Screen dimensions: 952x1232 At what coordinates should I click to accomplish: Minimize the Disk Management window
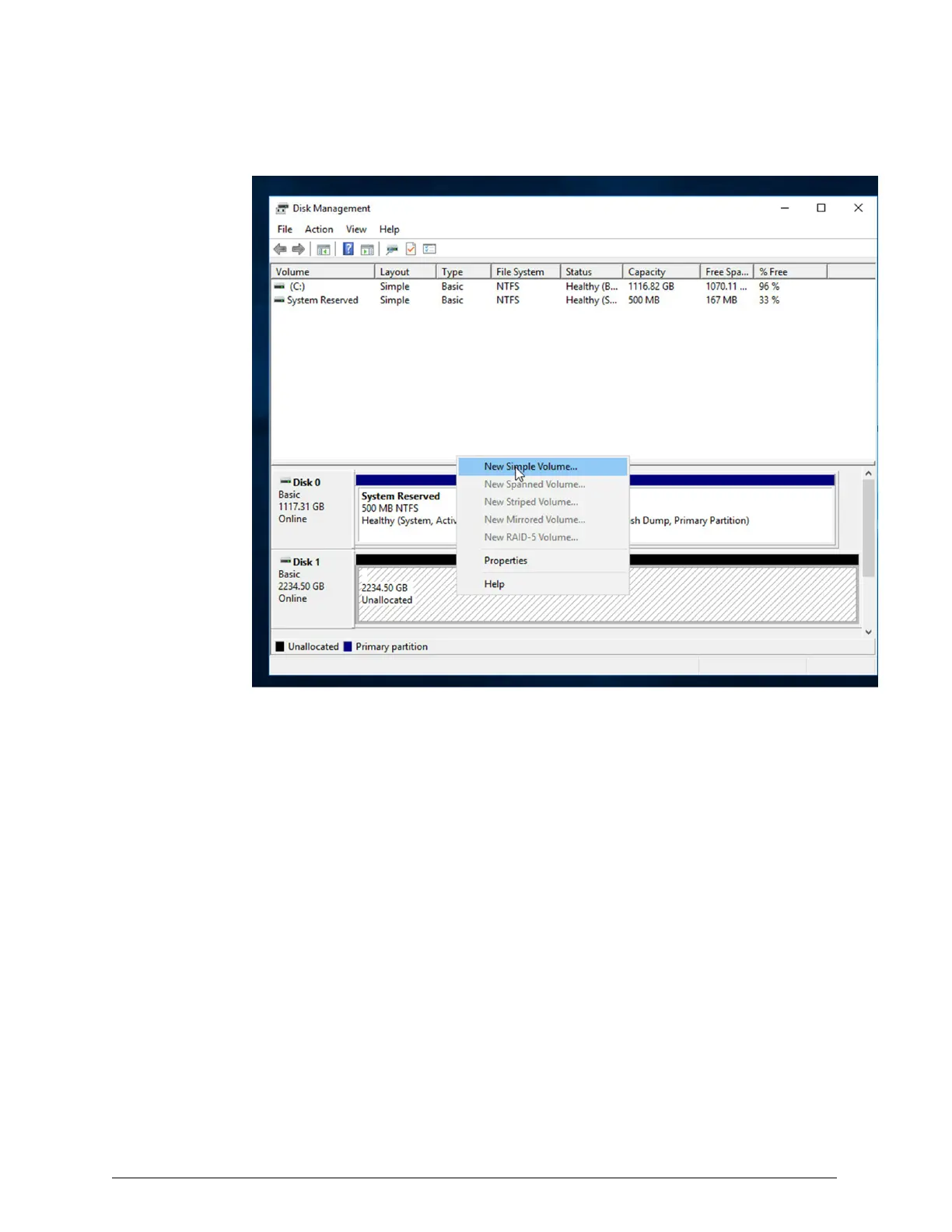click(x=785, y=208)
